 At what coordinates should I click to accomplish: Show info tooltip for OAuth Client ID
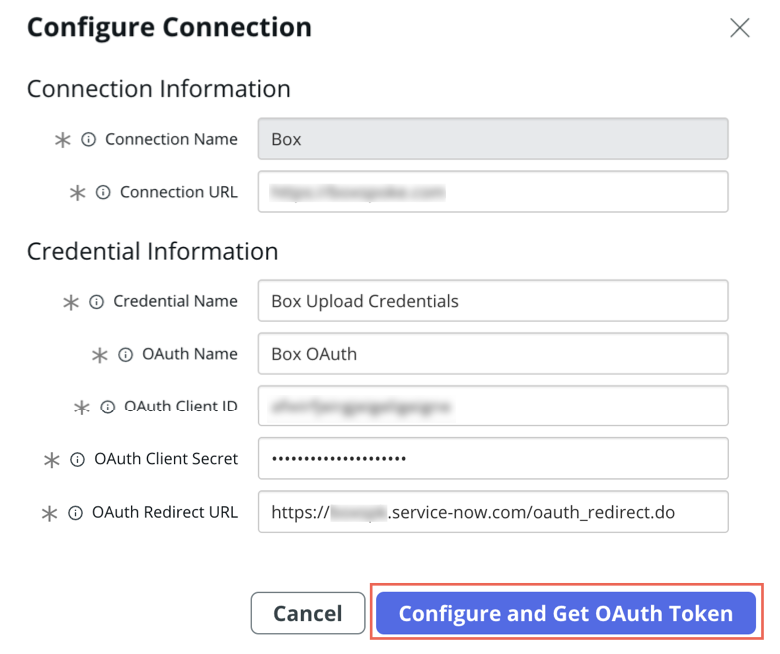click(x=107, y=407)
